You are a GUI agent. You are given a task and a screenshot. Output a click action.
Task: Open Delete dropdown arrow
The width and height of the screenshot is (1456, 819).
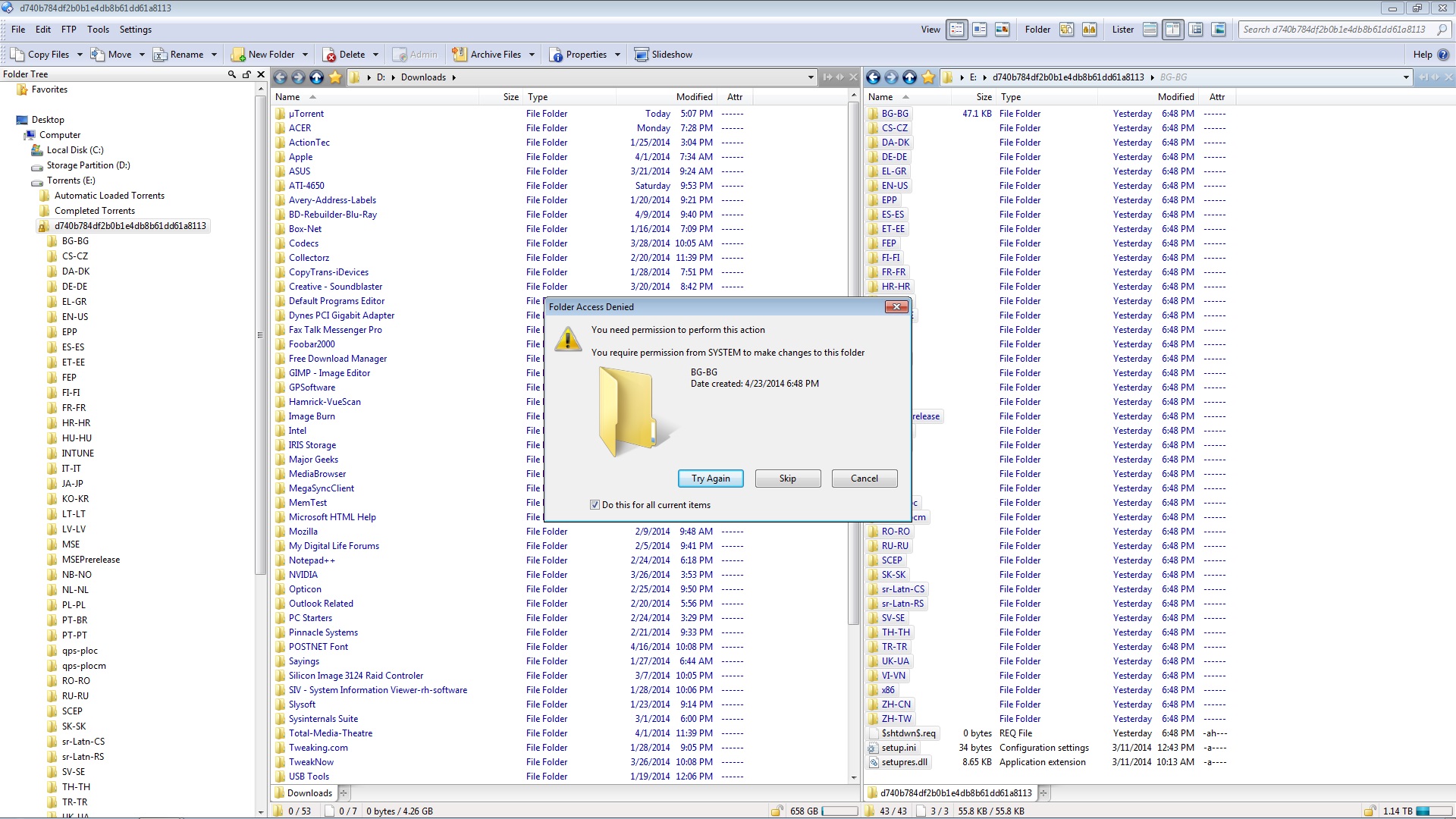coord(375,55)
